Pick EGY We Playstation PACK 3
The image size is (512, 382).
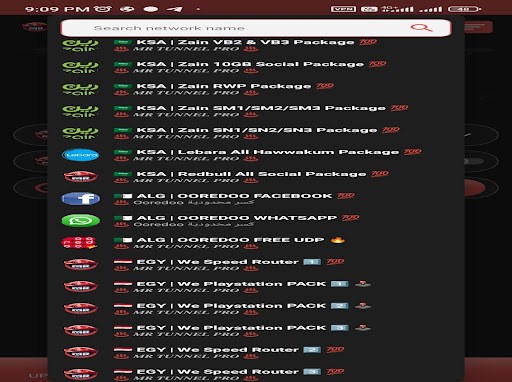point(256,331)
